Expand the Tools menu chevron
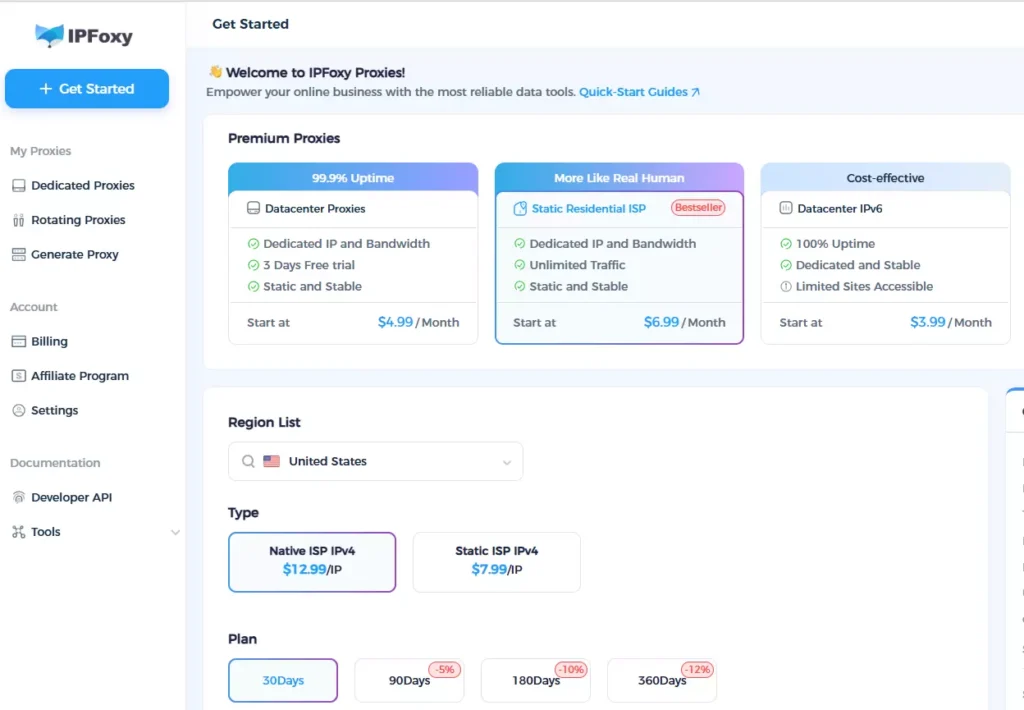1024x710 pixels. point(176,533)
